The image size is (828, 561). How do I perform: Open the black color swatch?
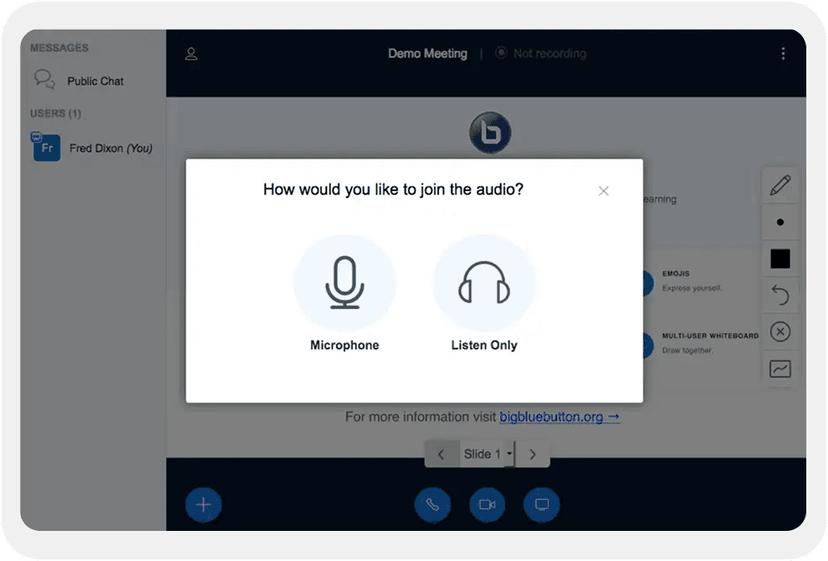coord(780,259)
